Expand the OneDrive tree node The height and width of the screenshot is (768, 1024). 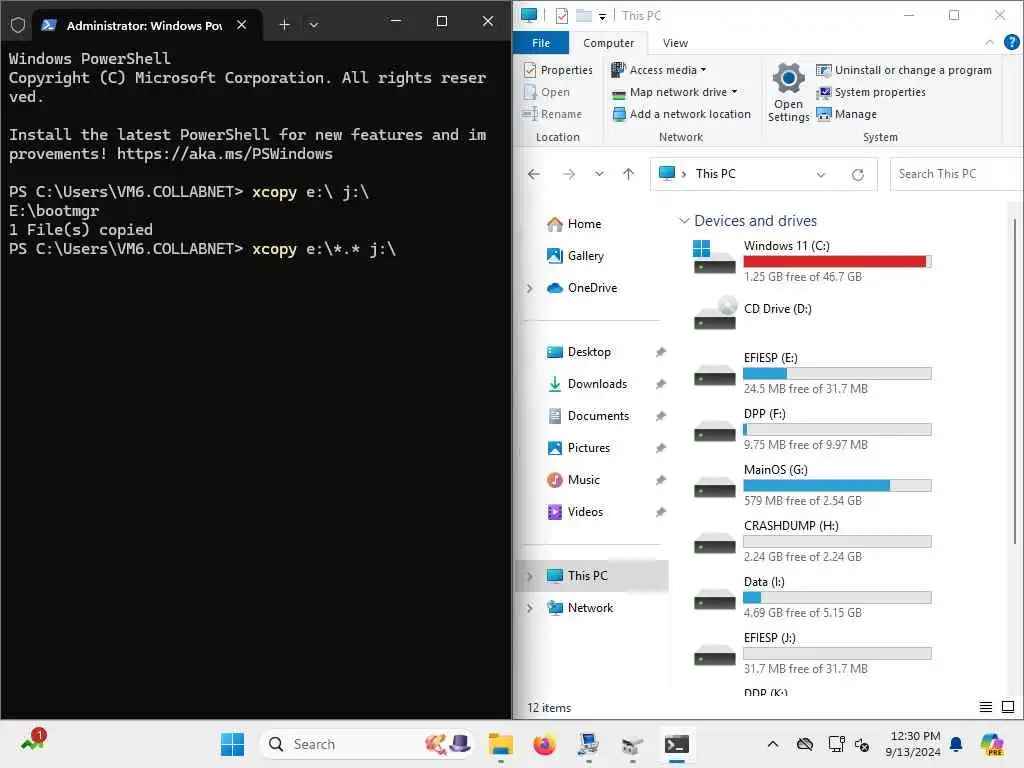[530, 288]
